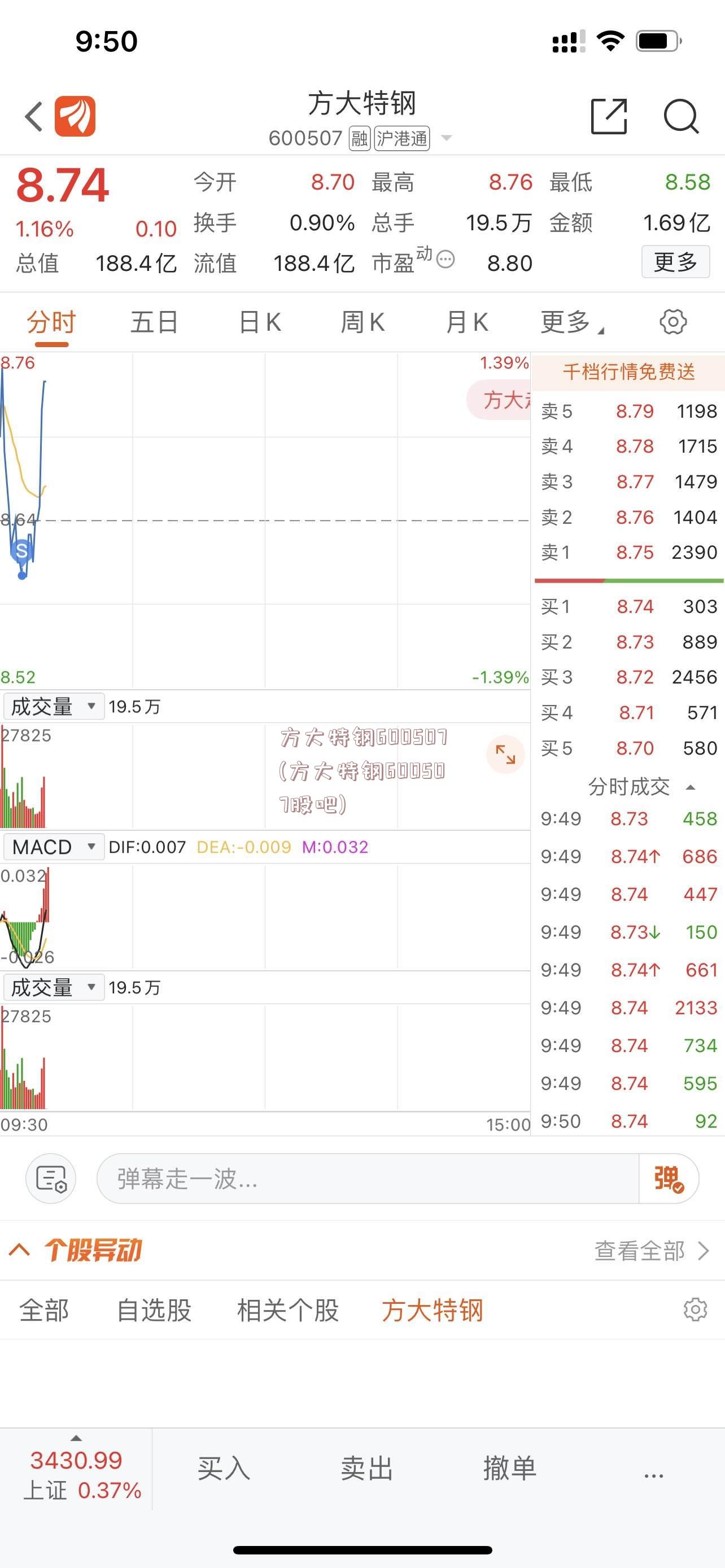Tap the 沪港通 badge
725x1568 pixels.
click(402, 138)
